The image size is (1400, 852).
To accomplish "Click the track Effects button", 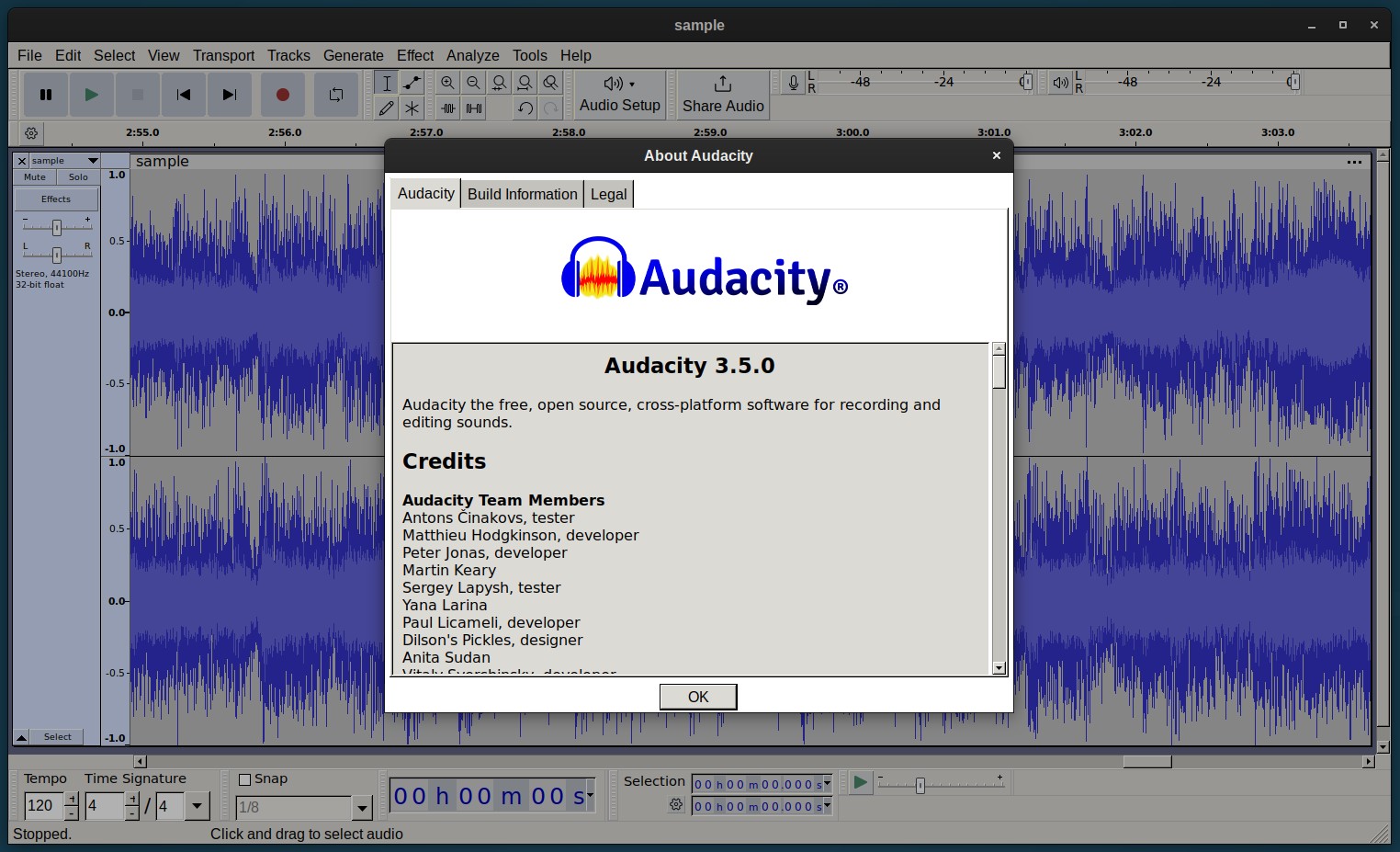I will point(56,199).
